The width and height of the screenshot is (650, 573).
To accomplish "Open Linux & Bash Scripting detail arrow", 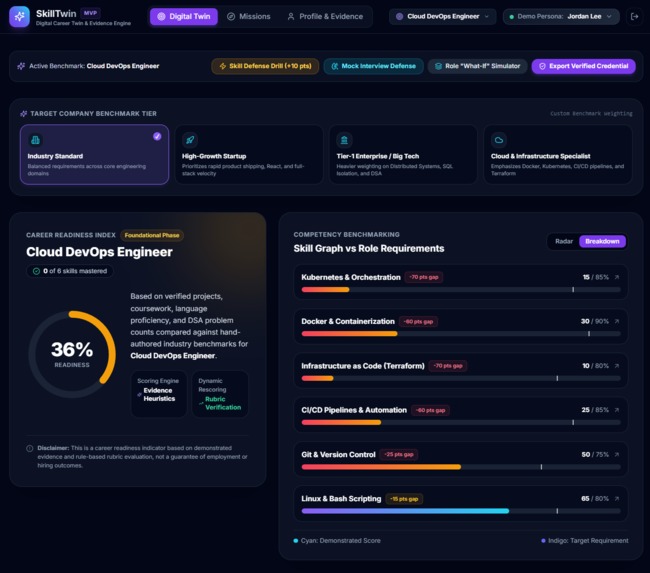I will tap(617, 499).
